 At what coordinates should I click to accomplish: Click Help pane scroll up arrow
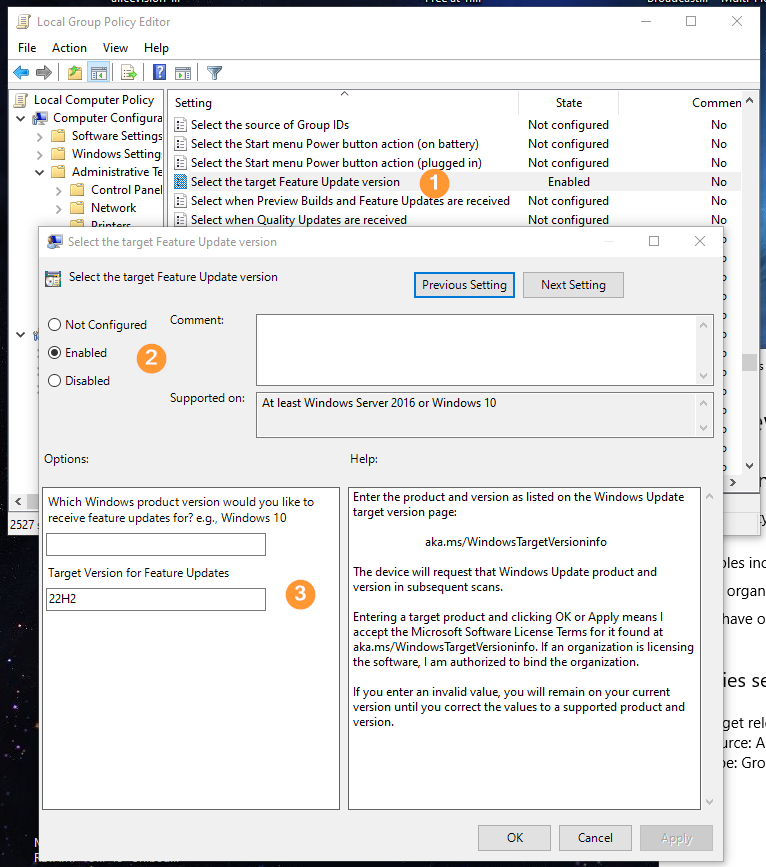click(710, 497)
